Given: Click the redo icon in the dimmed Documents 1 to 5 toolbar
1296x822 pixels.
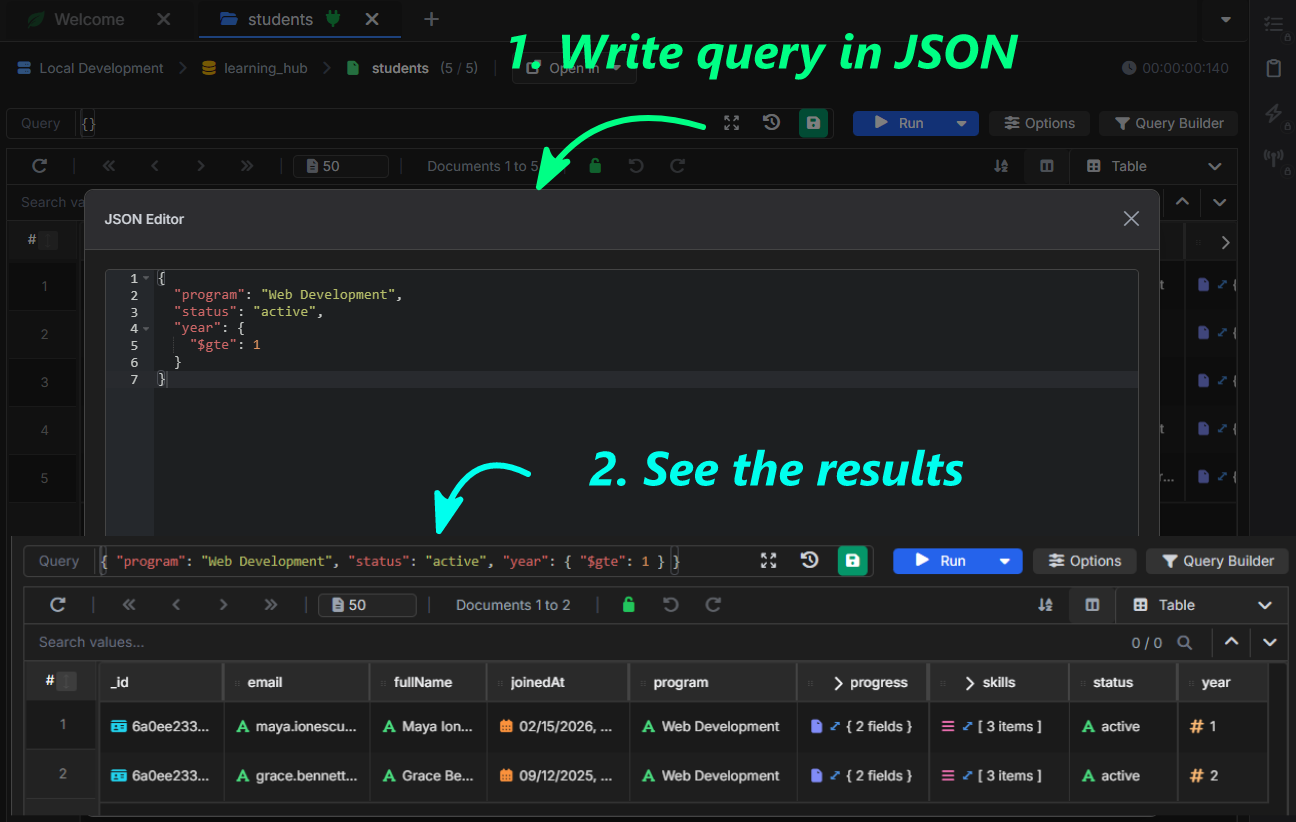Looking at the screenshot, I should pos(678,166).
